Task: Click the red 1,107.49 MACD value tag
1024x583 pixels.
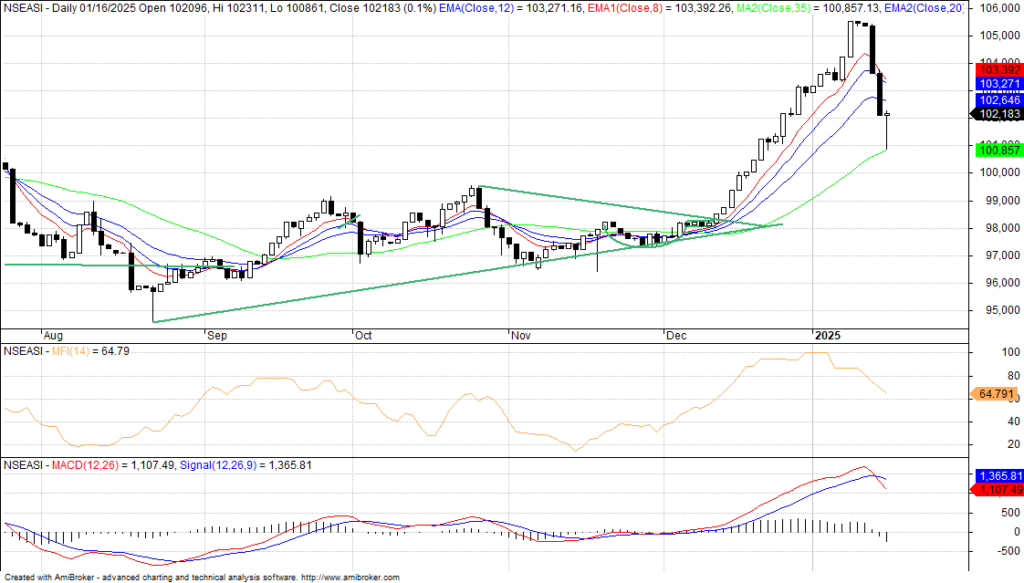Action: [995, 489]
